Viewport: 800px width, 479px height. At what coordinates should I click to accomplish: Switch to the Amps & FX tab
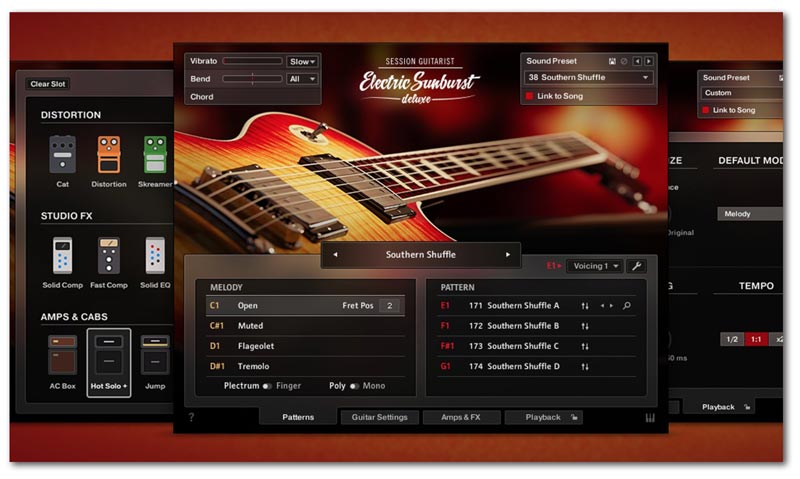tap(461, 417)
